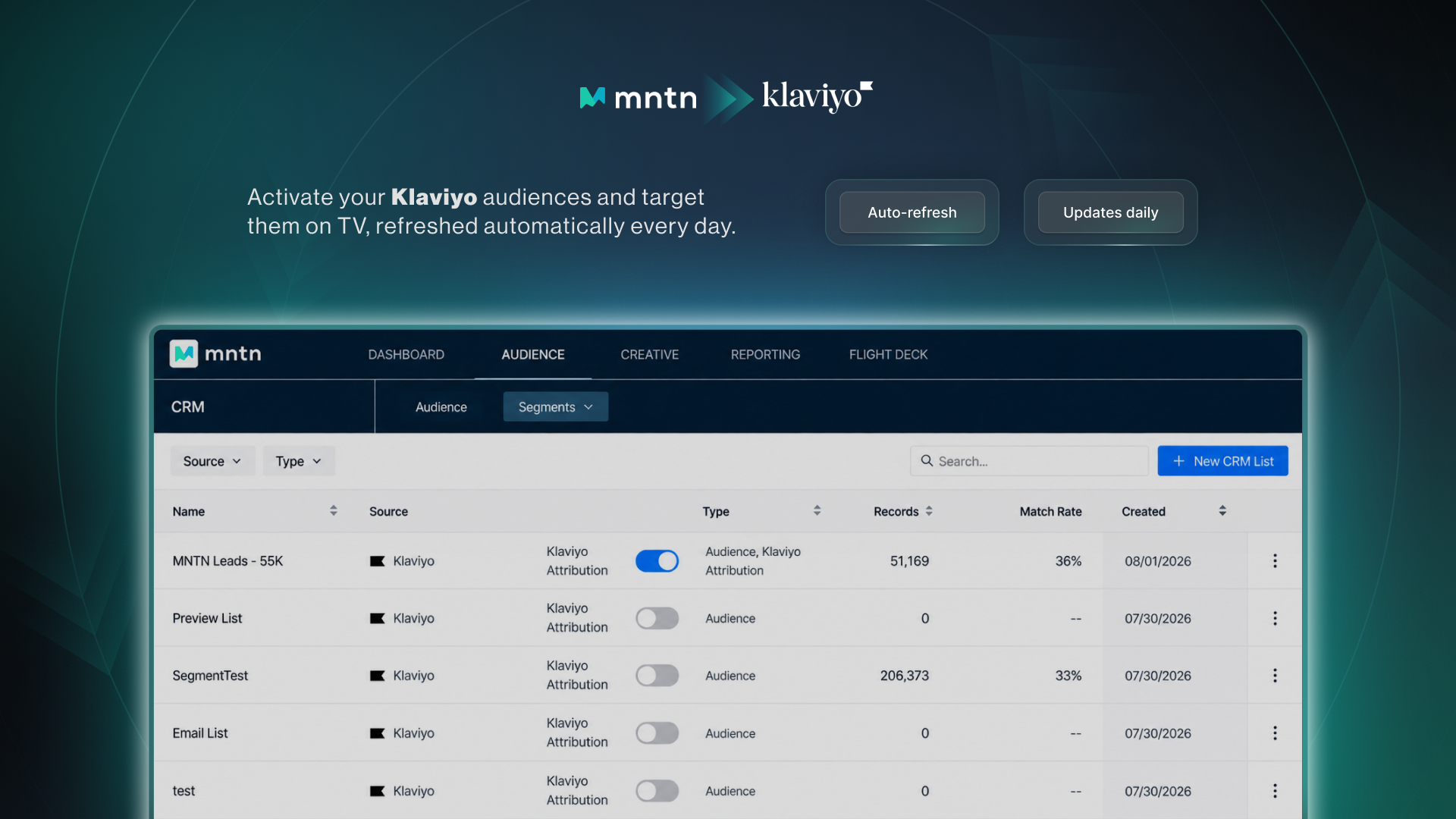Sort the table by Type column arrows
The height and width of the screenshot is (819, 1456).
(817, 511)
